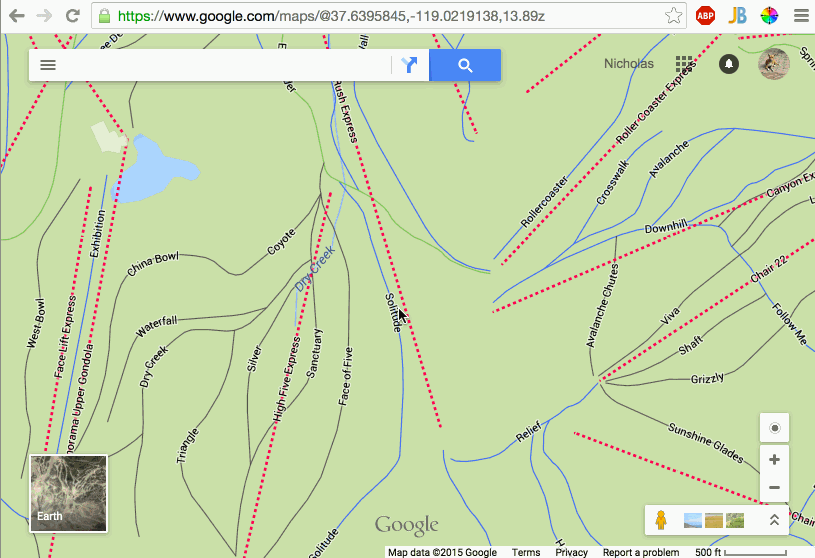Open the Google apps grid
This screenshot has width=815, height=558.
tap(684, 64)
